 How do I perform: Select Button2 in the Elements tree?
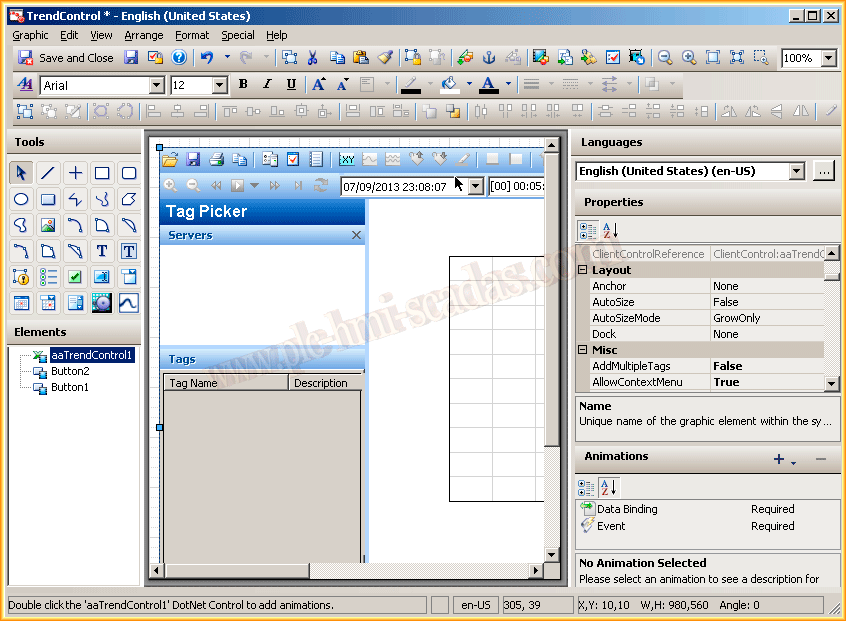pyautogui.click(x=70, y=371)
